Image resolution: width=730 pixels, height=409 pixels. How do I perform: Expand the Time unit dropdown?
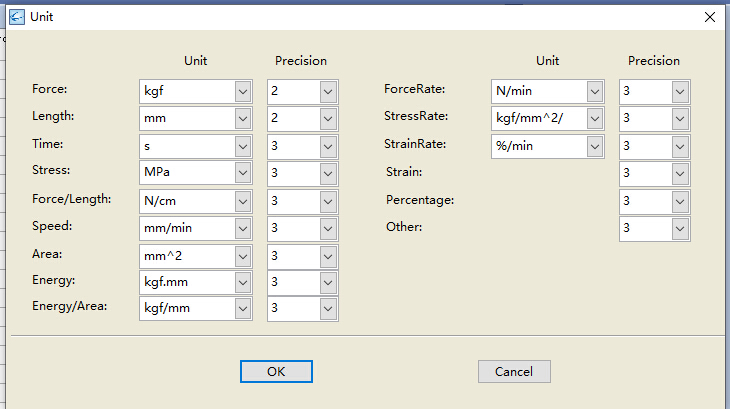(196, 147)
